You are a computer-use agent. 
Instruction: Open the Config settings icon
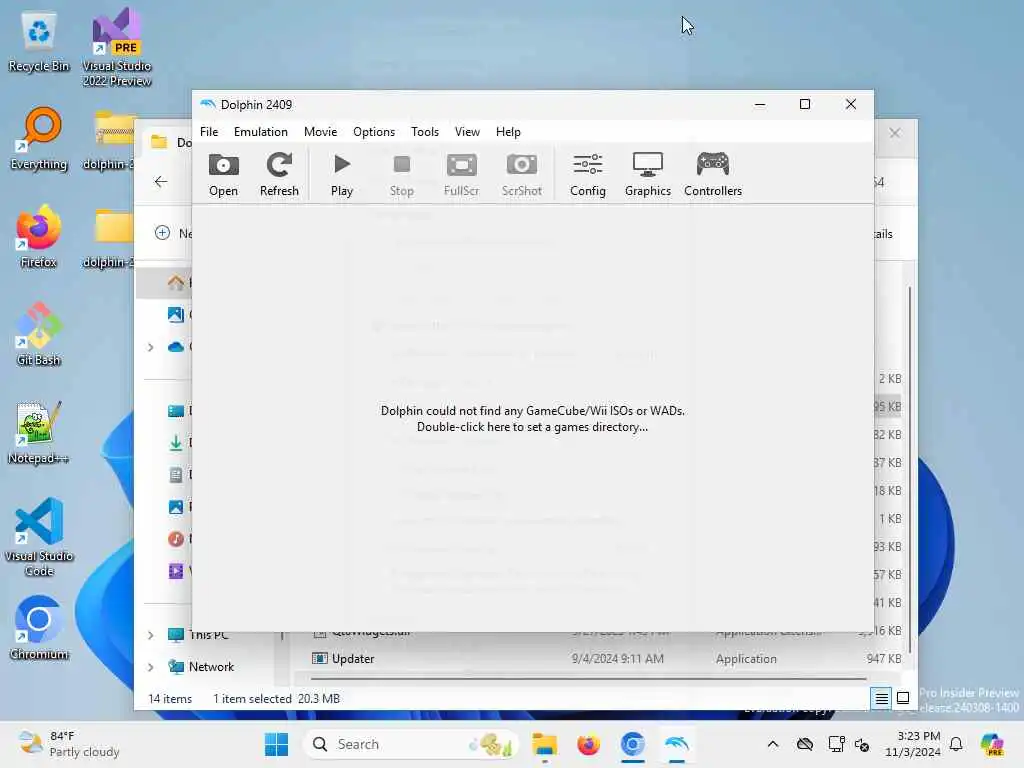588,174
